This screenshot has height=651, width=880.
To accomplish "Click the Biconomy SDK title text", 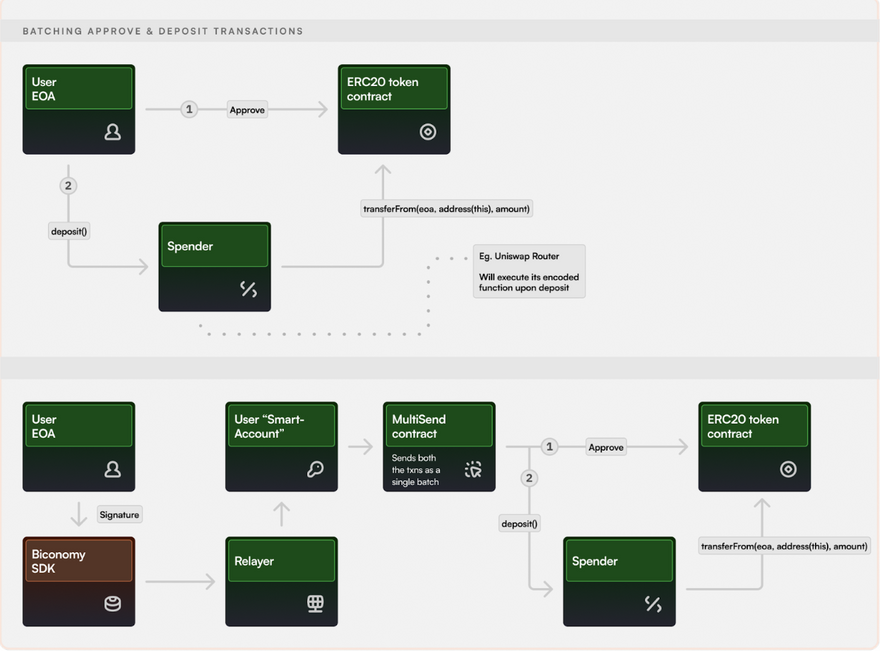I will point(59,561).
